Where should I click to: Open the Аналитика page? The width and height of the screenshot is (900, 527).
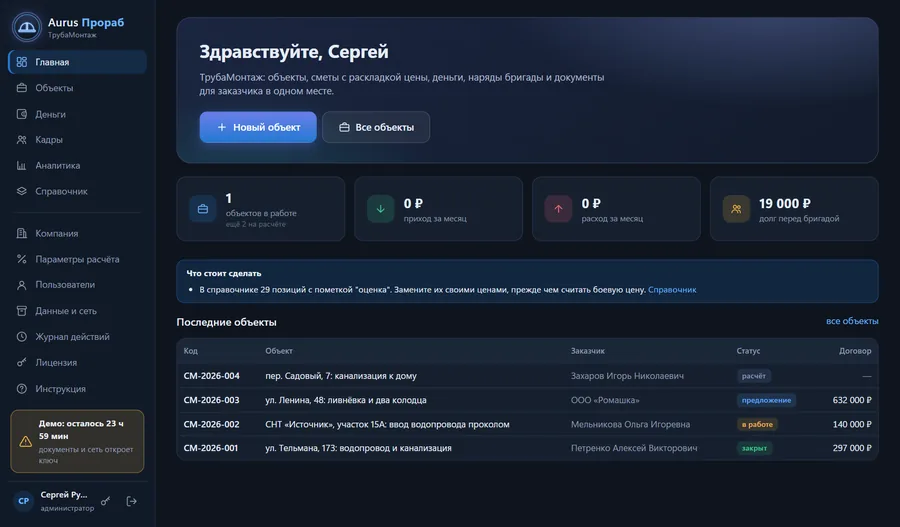coord(77,165)
